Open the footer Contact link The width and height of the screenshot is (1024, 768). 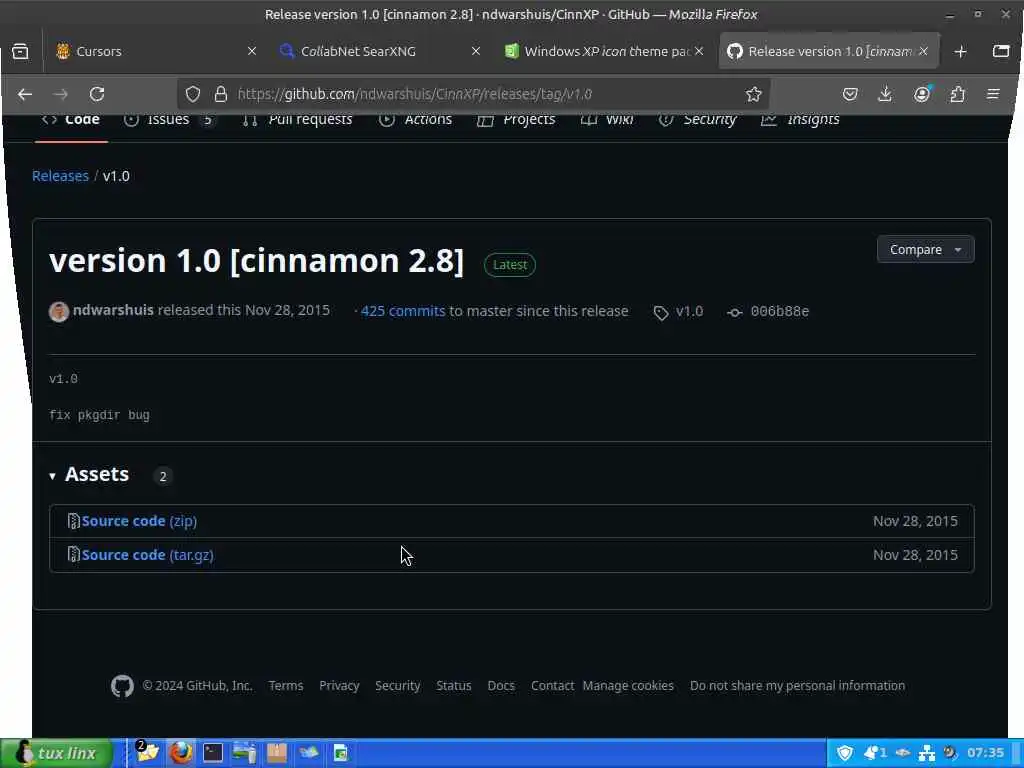coord(552,686)
